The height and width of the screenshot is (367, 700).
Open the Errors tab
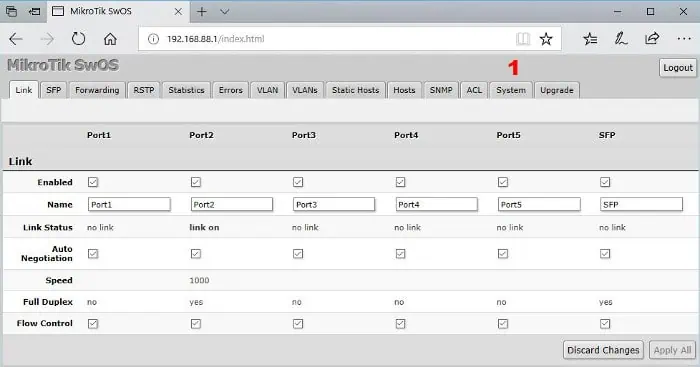click(x=230, y=90)
